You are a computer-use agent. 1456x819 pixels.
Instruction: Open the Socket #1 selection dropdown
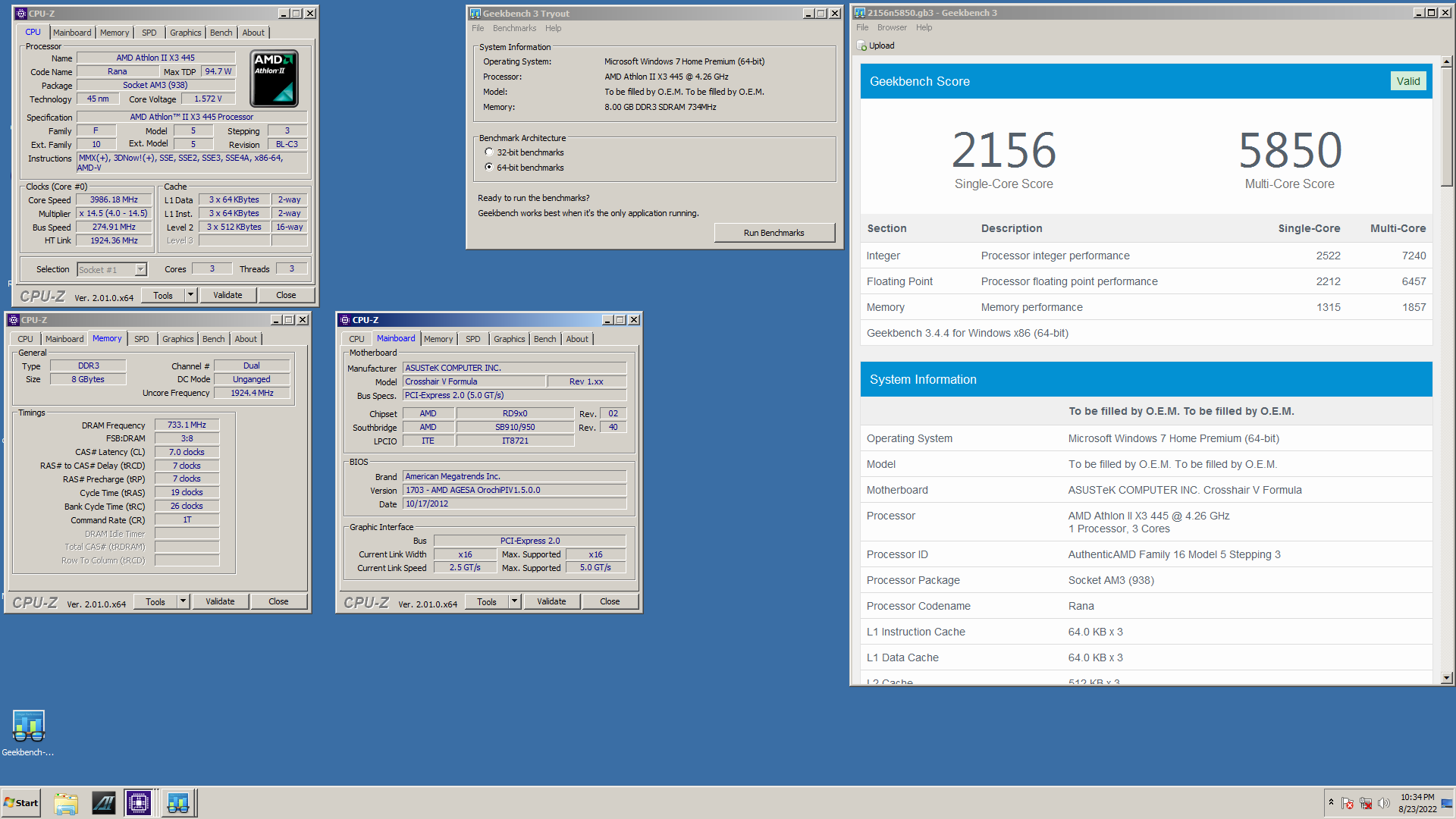140,269
